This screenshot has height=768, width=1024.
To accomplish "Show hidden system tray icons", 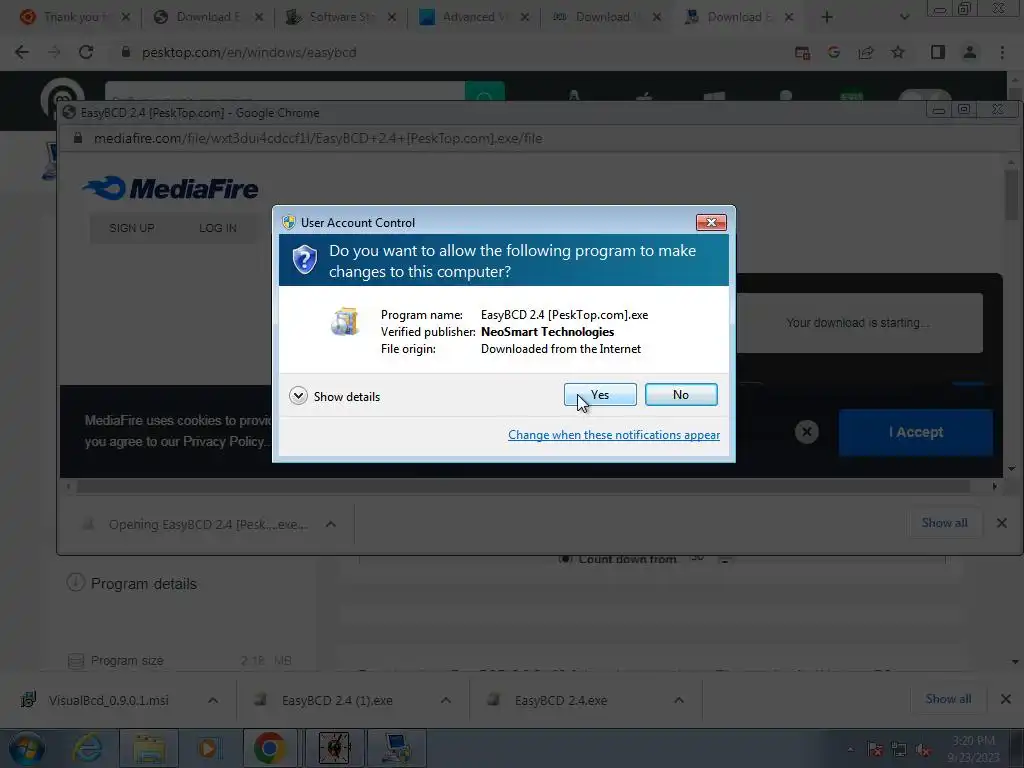I will click(x=850, y=750).
